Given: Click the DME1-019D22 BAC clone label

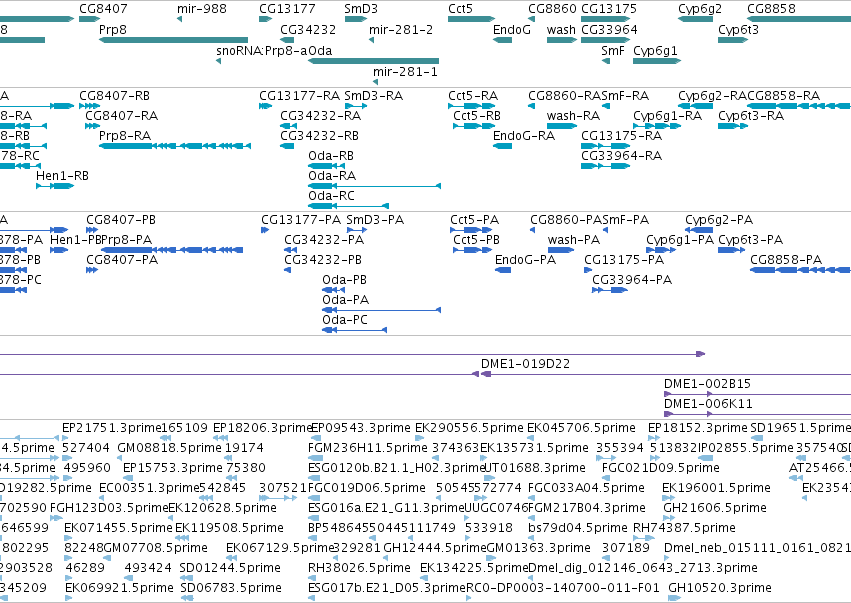Looking at the screenshot, I should pos(525,364).
